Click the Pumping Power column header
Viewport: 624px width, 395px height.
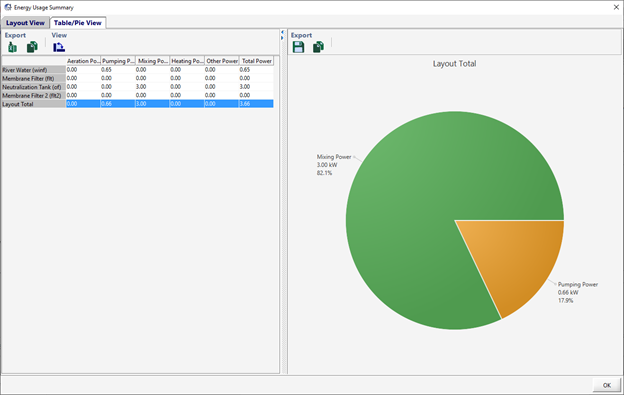pos(118,61)
